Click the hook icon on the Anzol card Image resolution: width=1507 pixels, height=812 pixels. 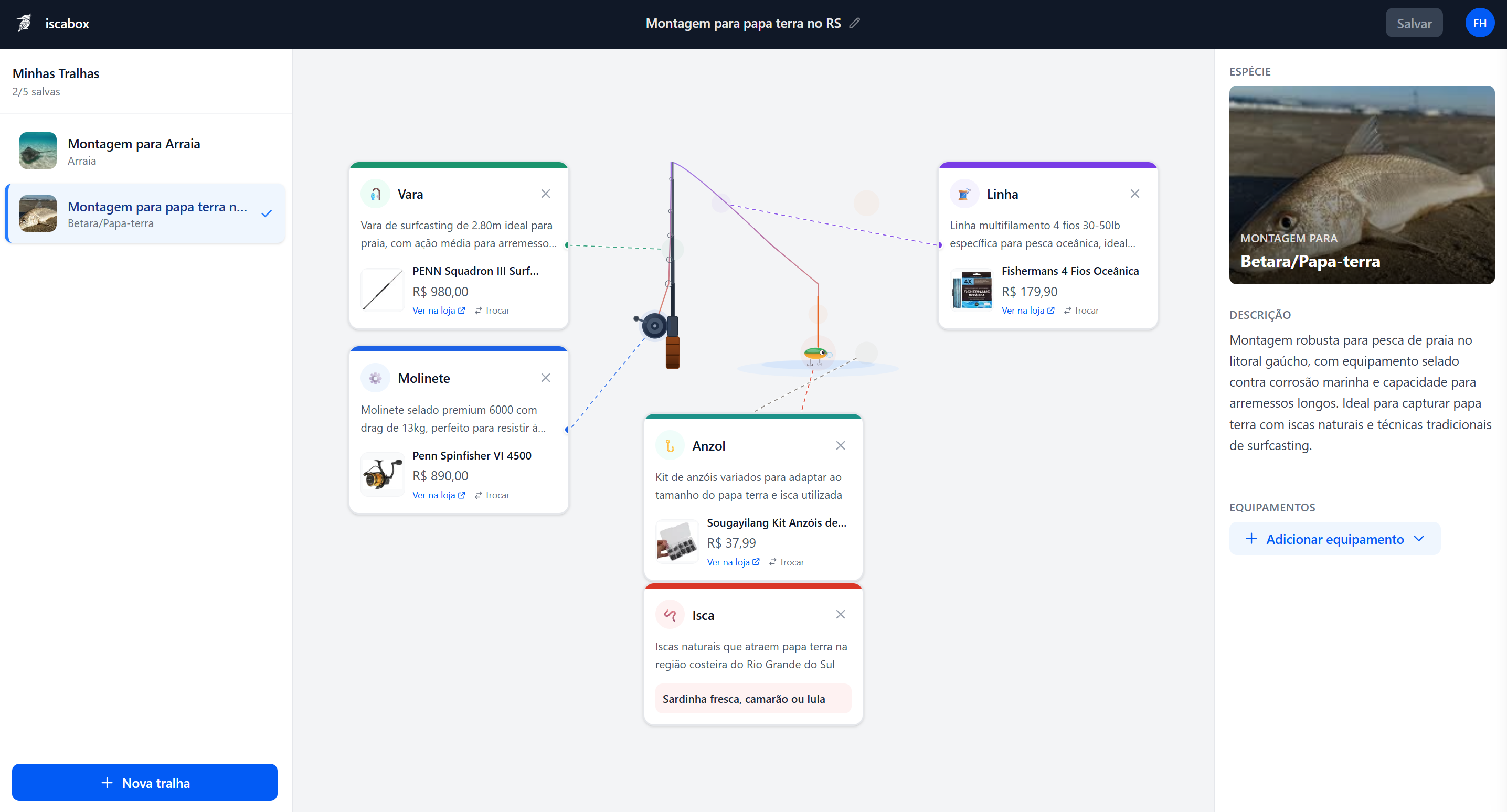670,446
